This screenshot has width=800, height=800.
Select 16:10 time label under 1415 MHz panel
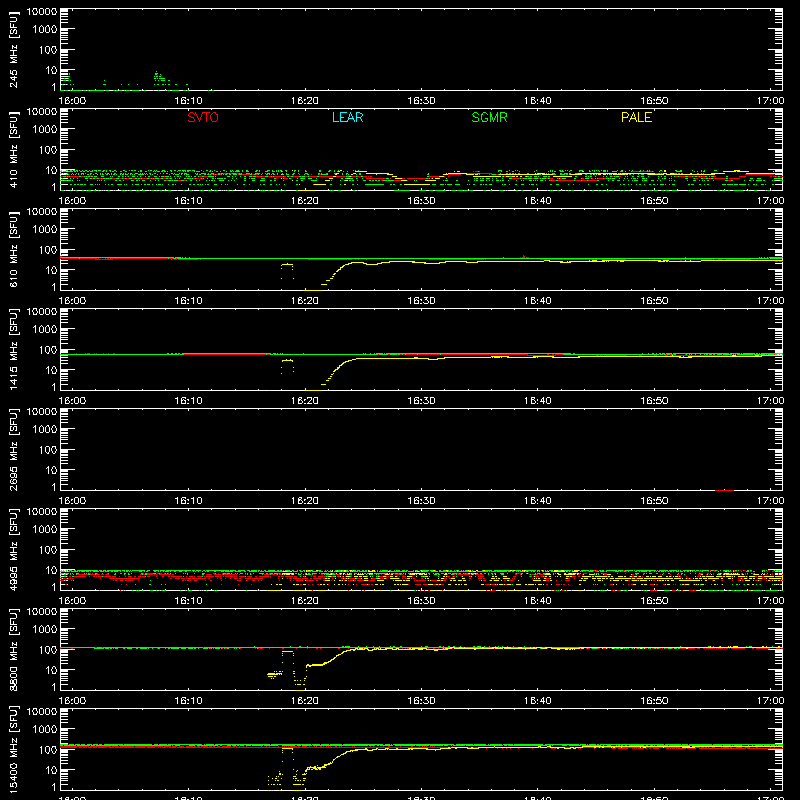[188, 401]
